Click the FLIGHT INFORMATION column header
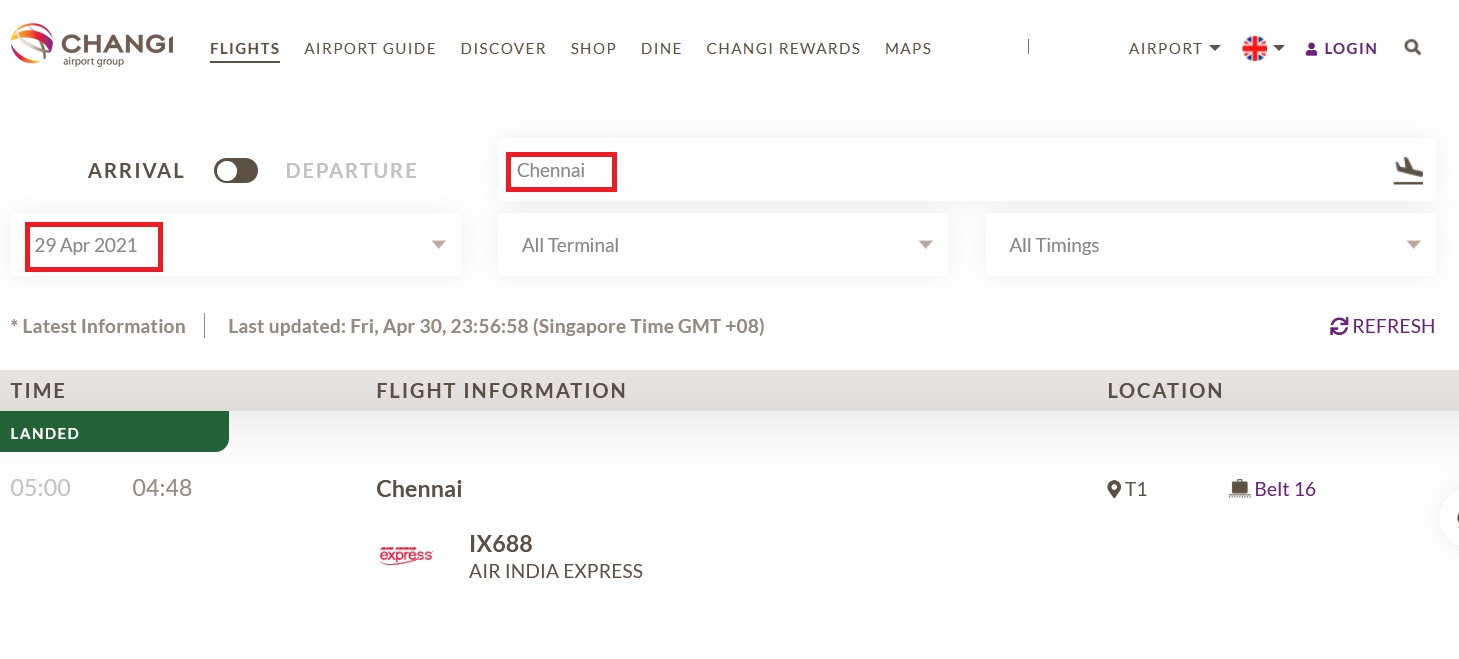This screenshot has width=1459, height=659. click(x=501, y=391)
